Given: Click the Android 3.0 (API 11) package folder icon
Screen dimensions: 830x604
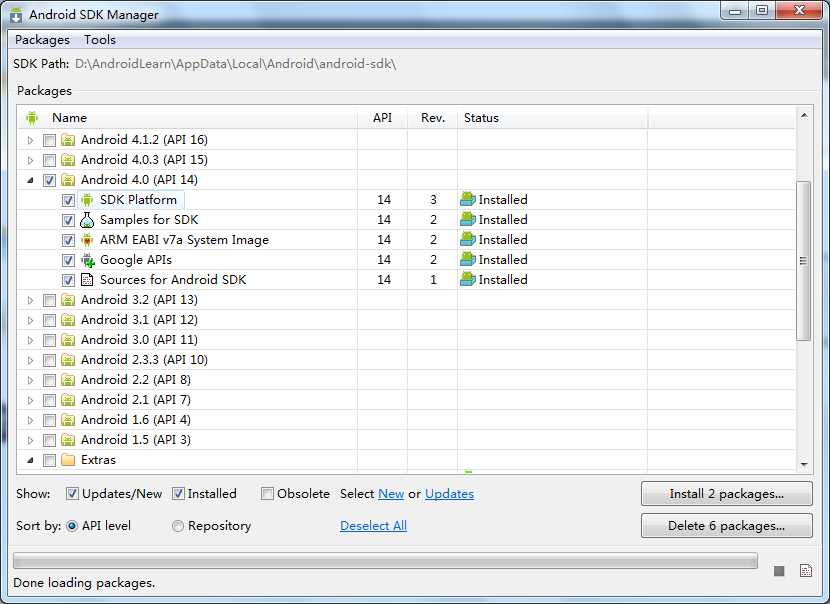Looking at the screenshot, I should 68,340.
